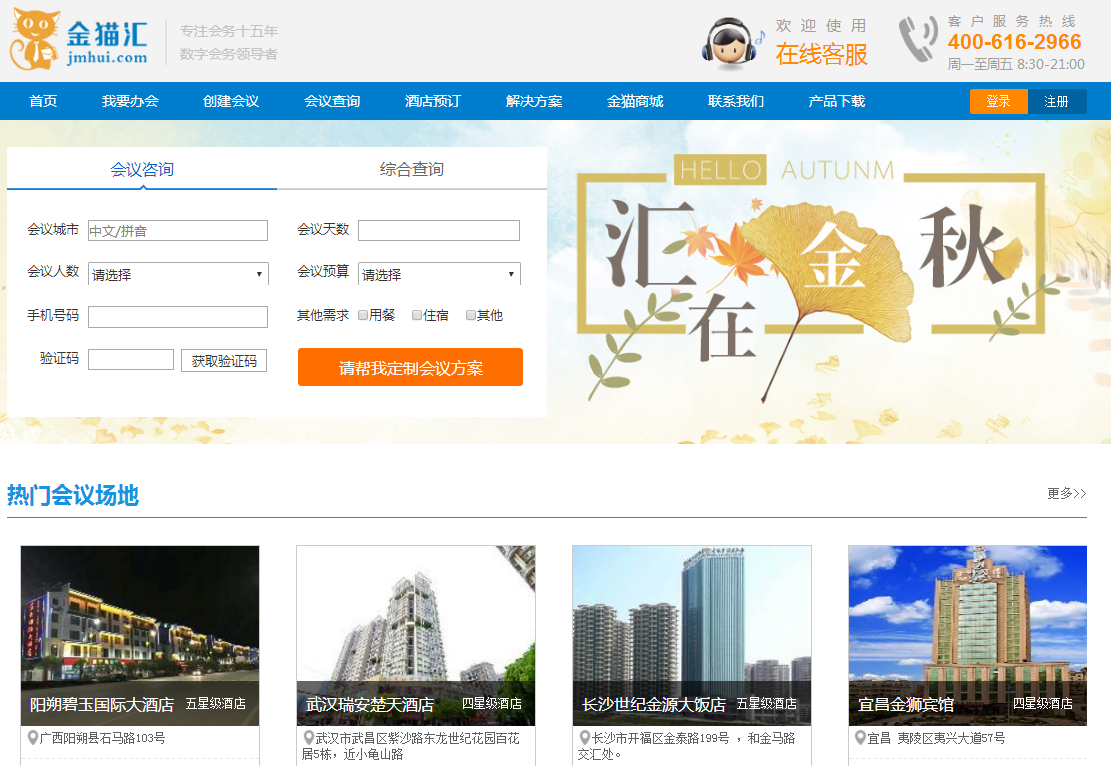Check the 用餐 checkbox
This screenshot has height=766, width=1111.
(363, 315)
